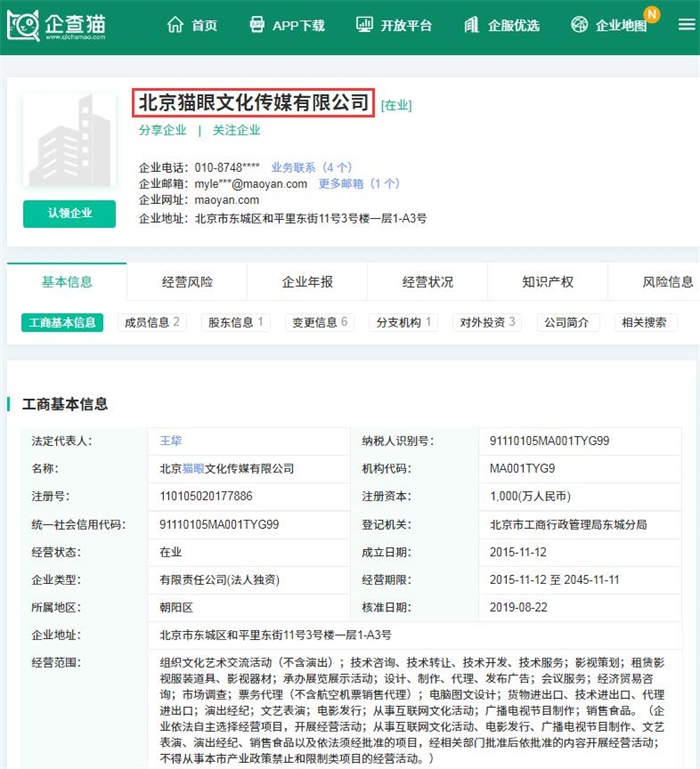Click the highlighted 猫眼 in 名称 row
700x769 pixels.
193,468
